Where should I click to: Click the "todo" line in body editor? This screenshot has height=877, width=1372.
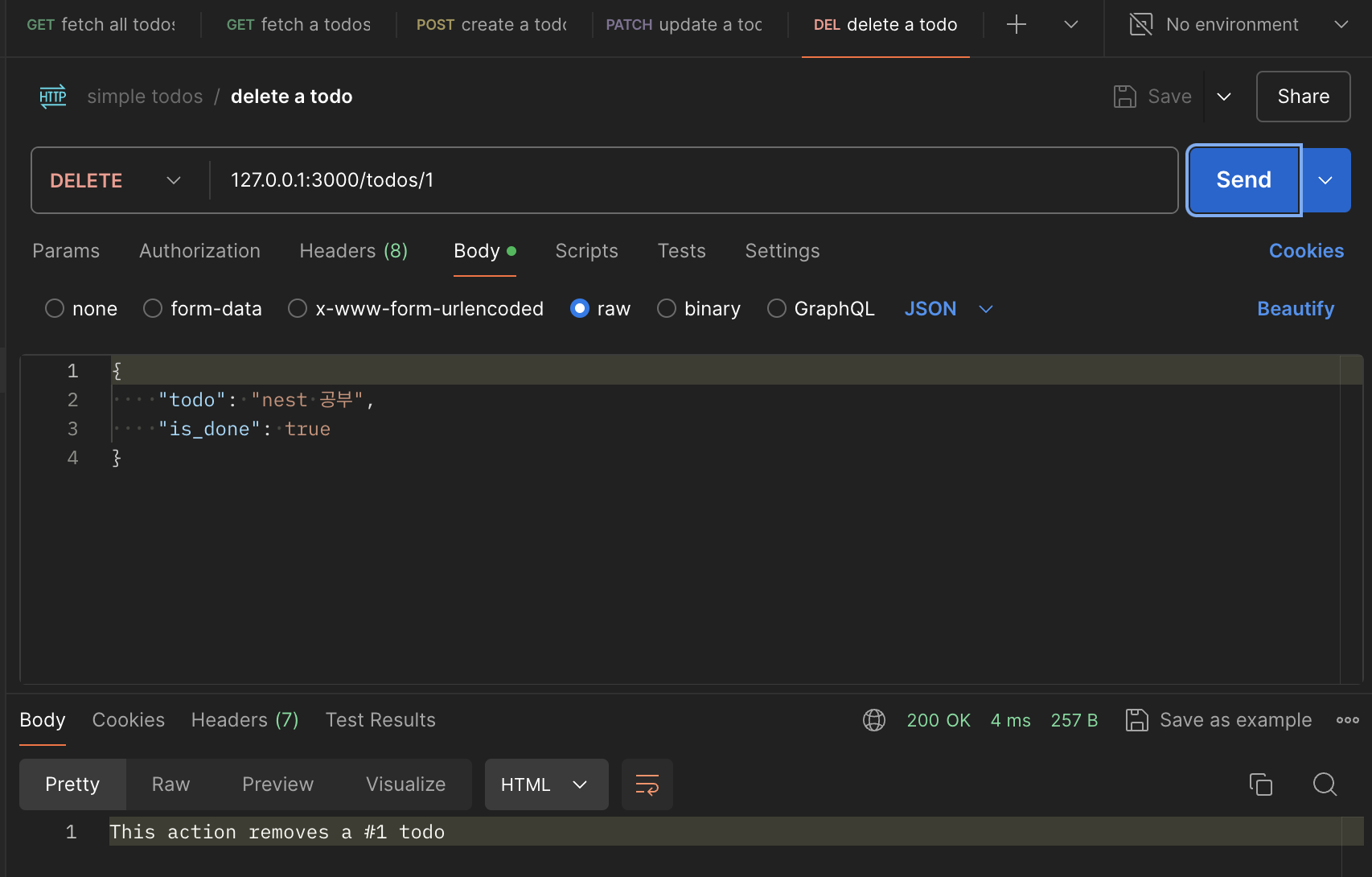(266, 400)
